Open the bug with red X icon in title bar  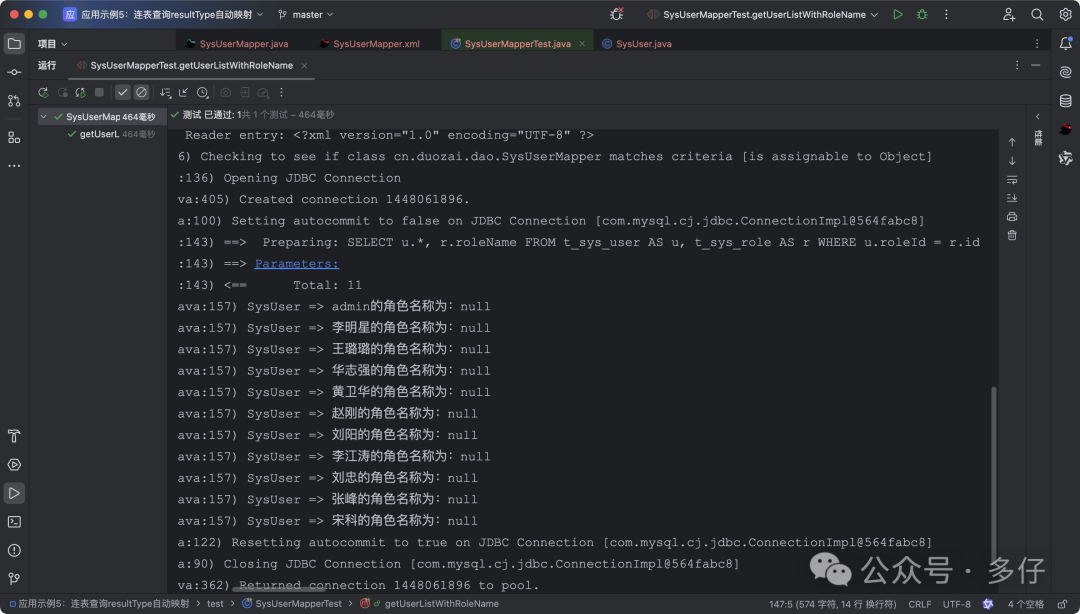coord(616,14)
